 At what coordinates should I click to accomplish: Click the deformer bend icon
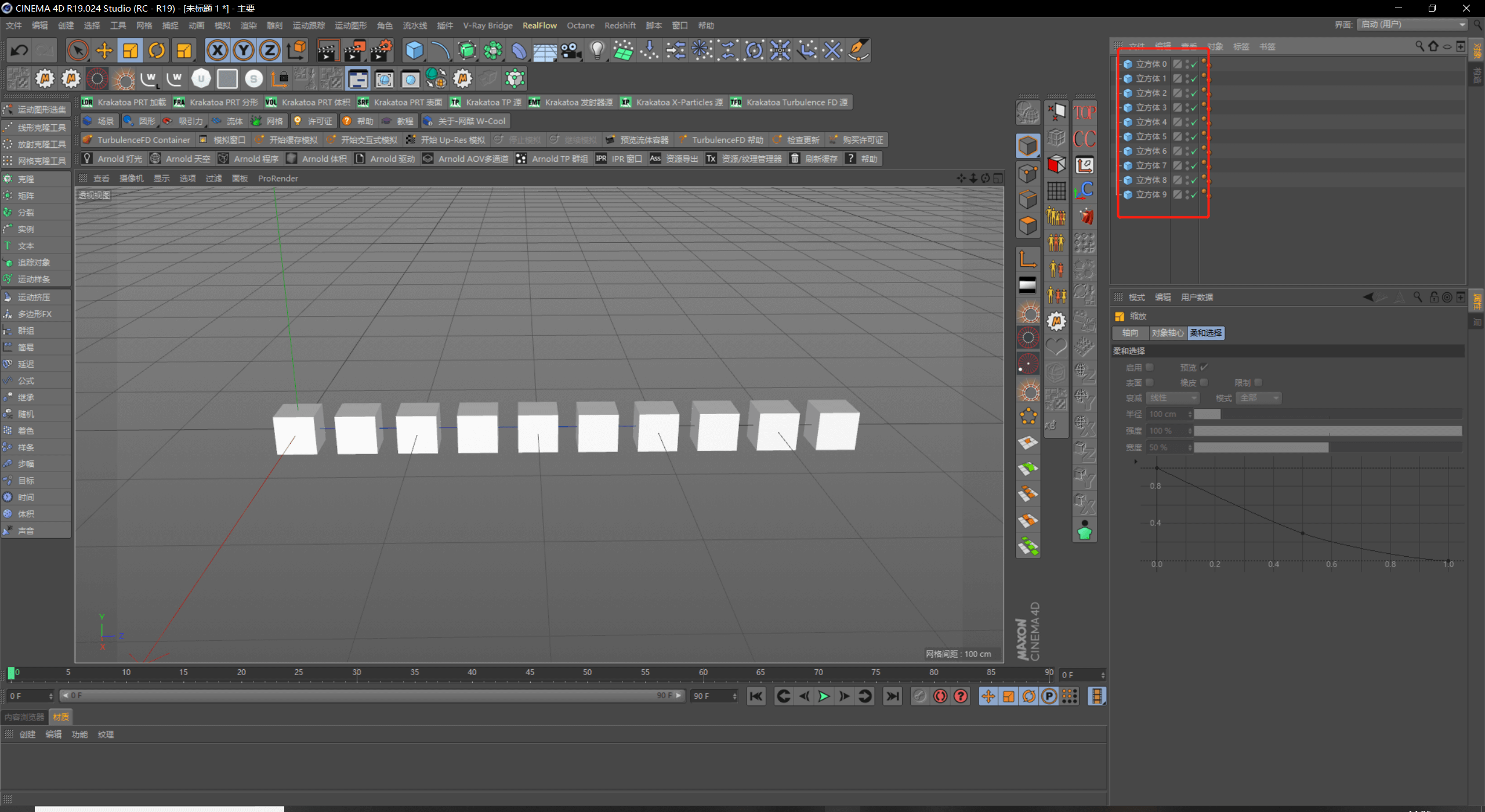click(519, 50)
